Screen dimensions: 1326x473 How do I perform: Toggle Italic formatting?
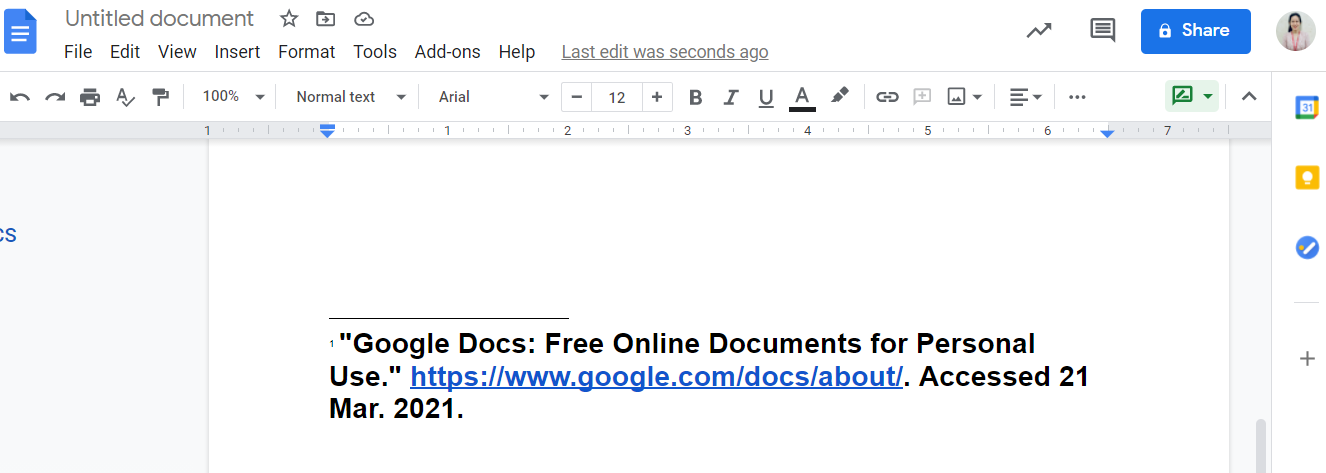point(731,97)
